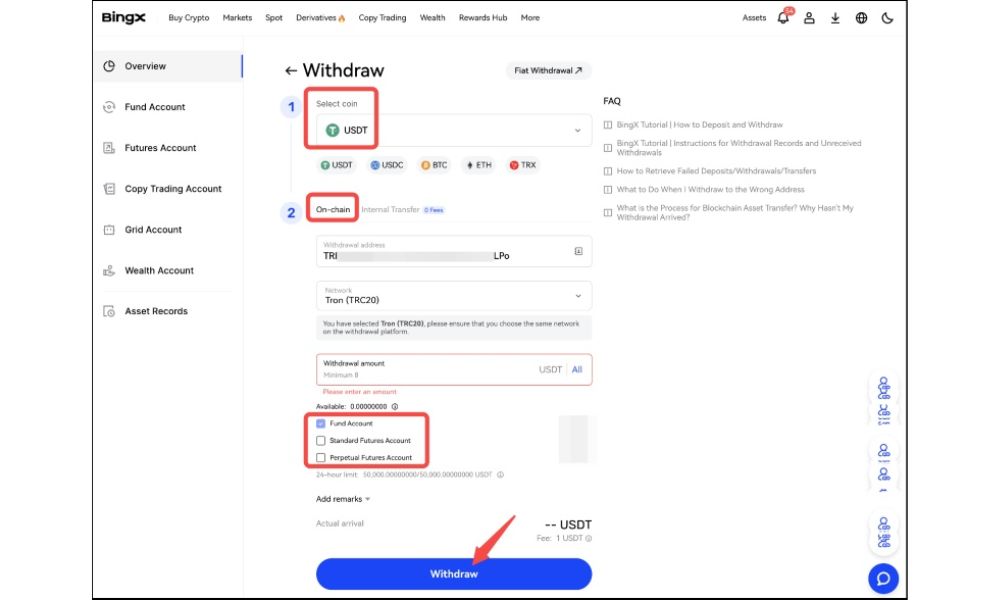Open the user profile icon

[810, 18]
